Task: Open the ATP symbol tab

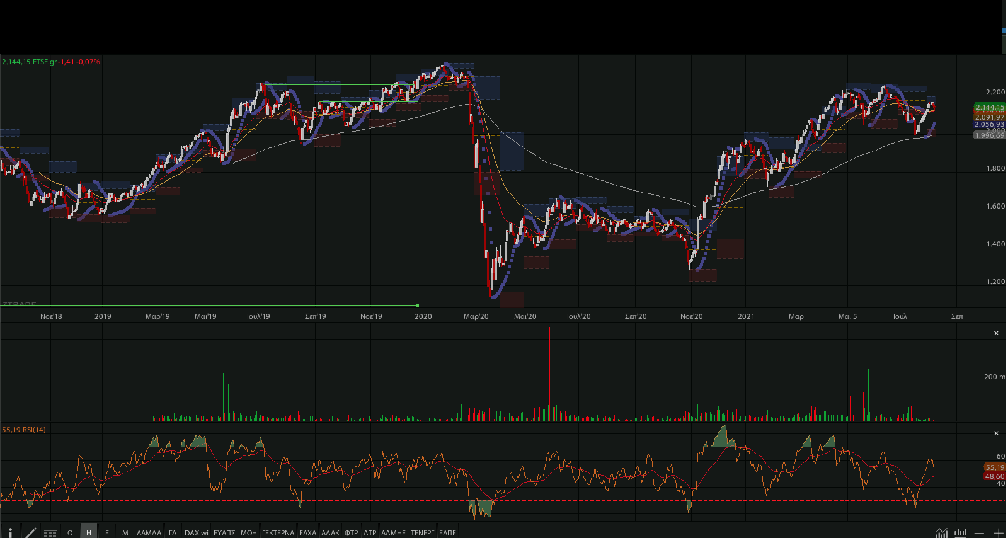Action: pos(370,532)
